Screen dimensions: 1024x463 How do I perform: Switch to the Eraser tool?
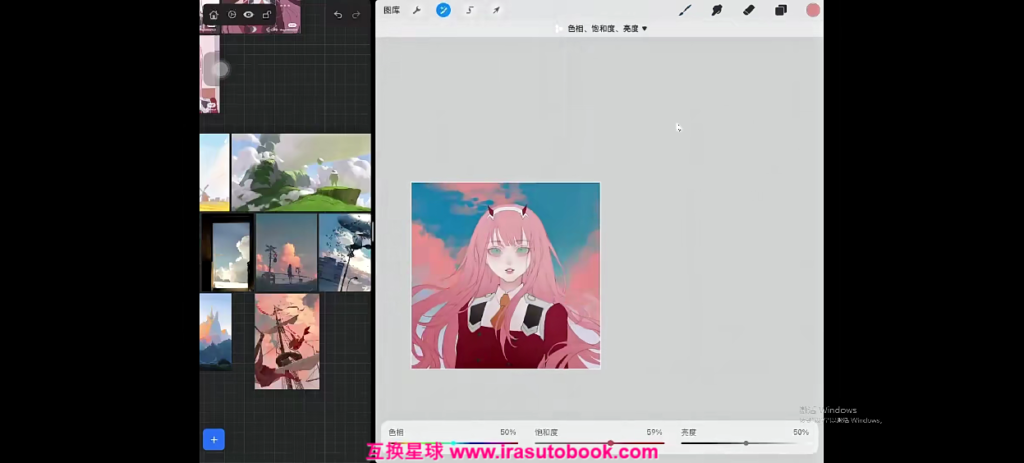click(x=749, y=10)
